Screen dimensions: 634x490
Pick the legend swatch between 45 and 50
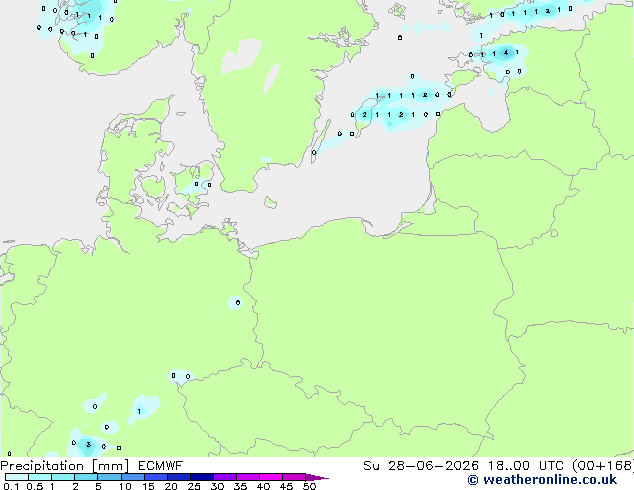[294, 477]
